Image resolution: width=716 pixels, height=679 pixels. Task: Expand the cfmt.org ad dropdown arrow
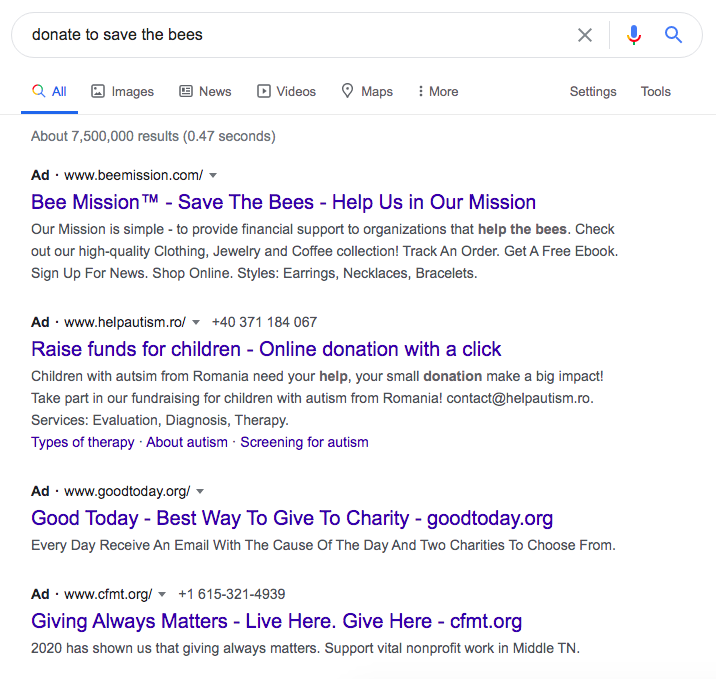click(x=163, y=594)
